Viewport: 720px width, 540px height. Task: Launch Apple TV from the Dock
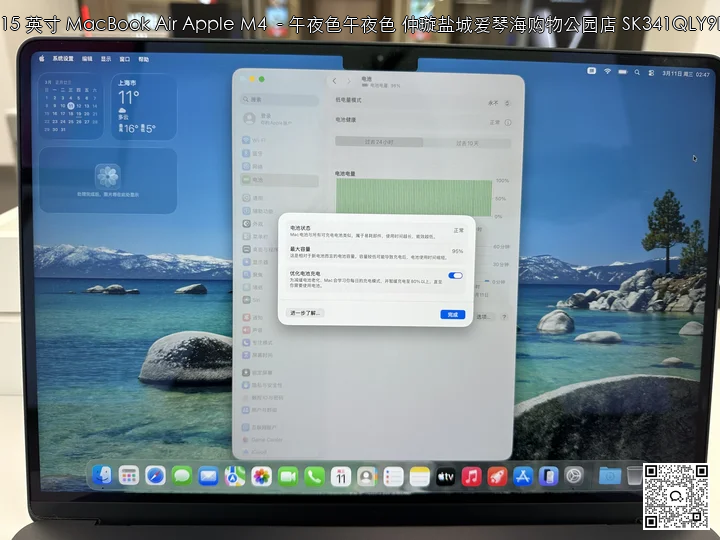445,477
